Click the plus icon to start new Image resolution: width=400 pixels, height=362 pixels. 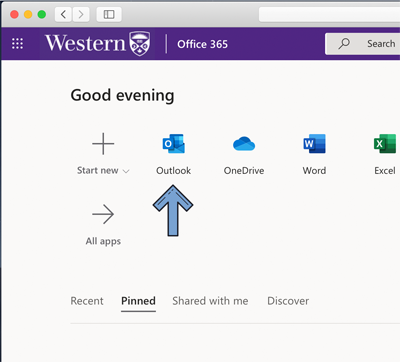(103, 144)
